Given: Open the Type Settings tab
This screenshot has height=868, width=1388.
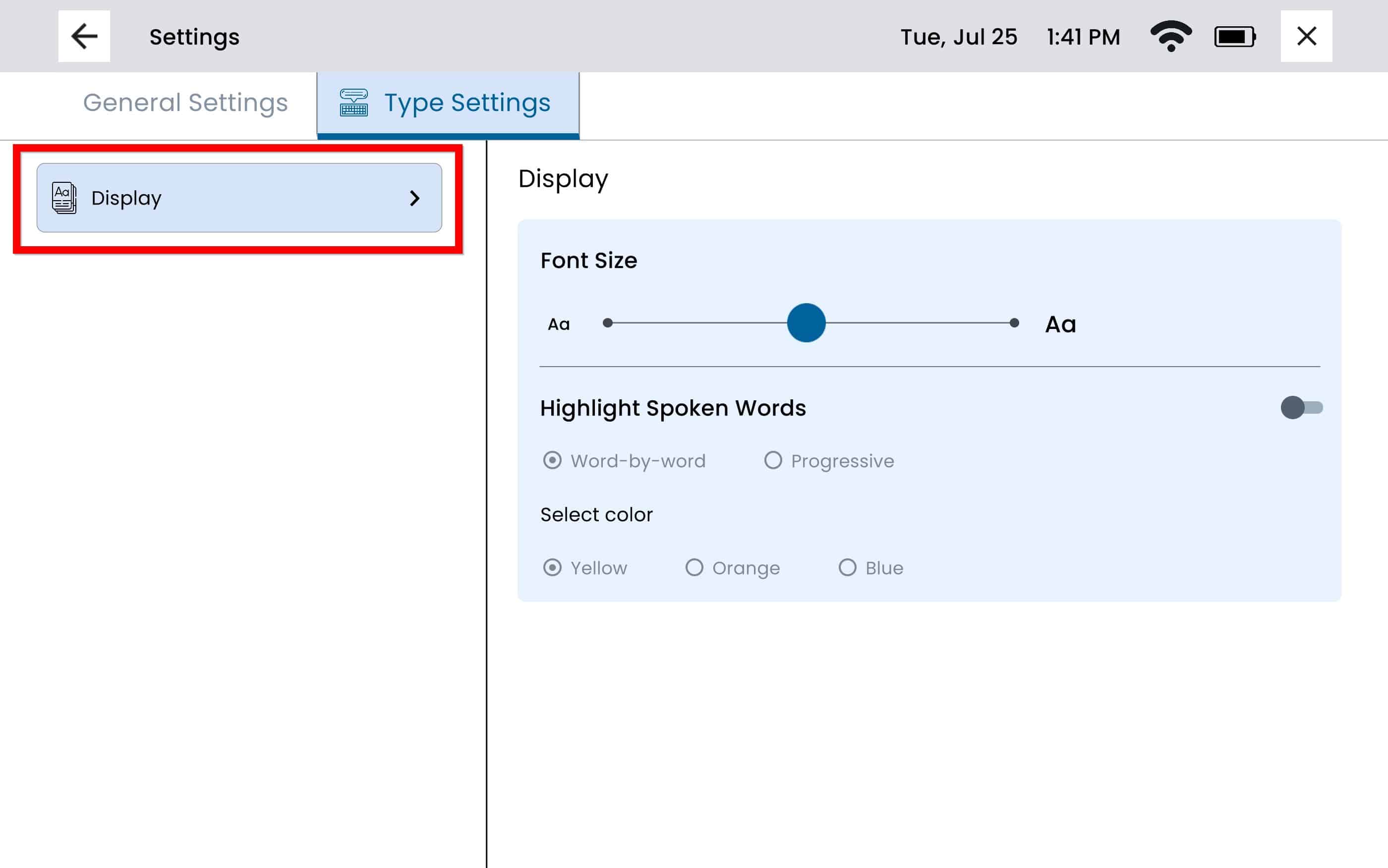Looking at the screenshot, I should point(466,103).
